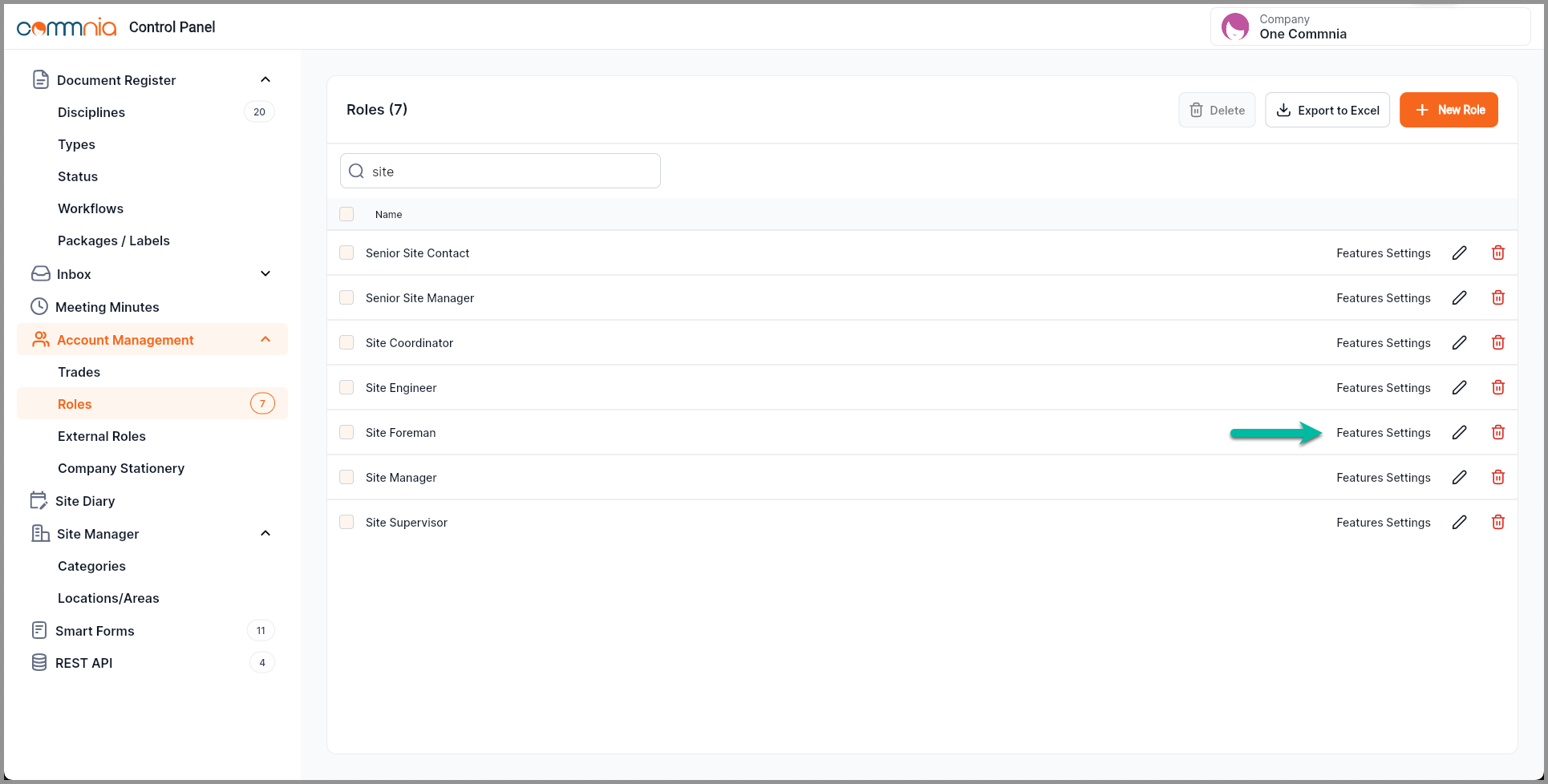Viewport: 1548px width, 784px height.
Task: Select the Senior Site Manager checkbox
Action: [x=346, y=297]
